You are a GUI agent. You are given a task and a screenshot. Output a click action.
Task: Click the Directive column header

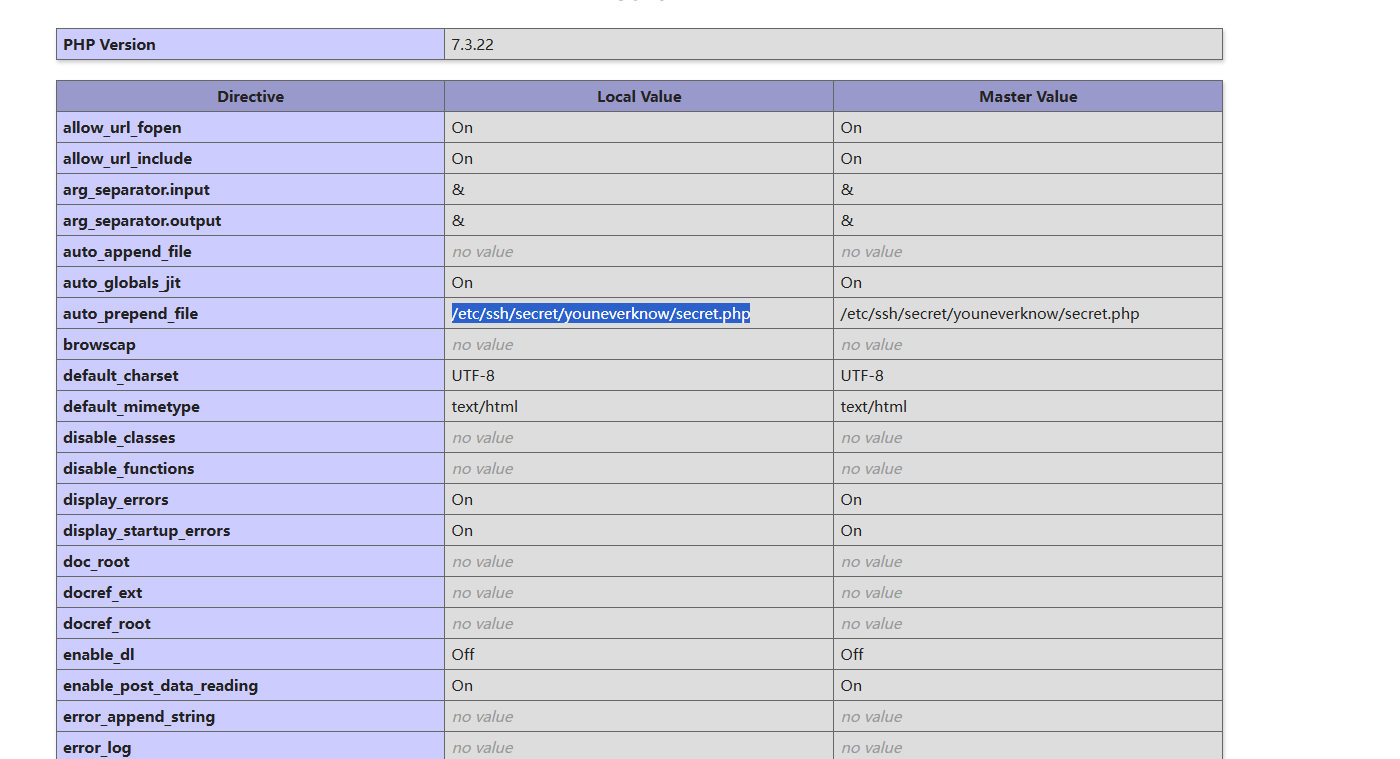coord(250,97)
